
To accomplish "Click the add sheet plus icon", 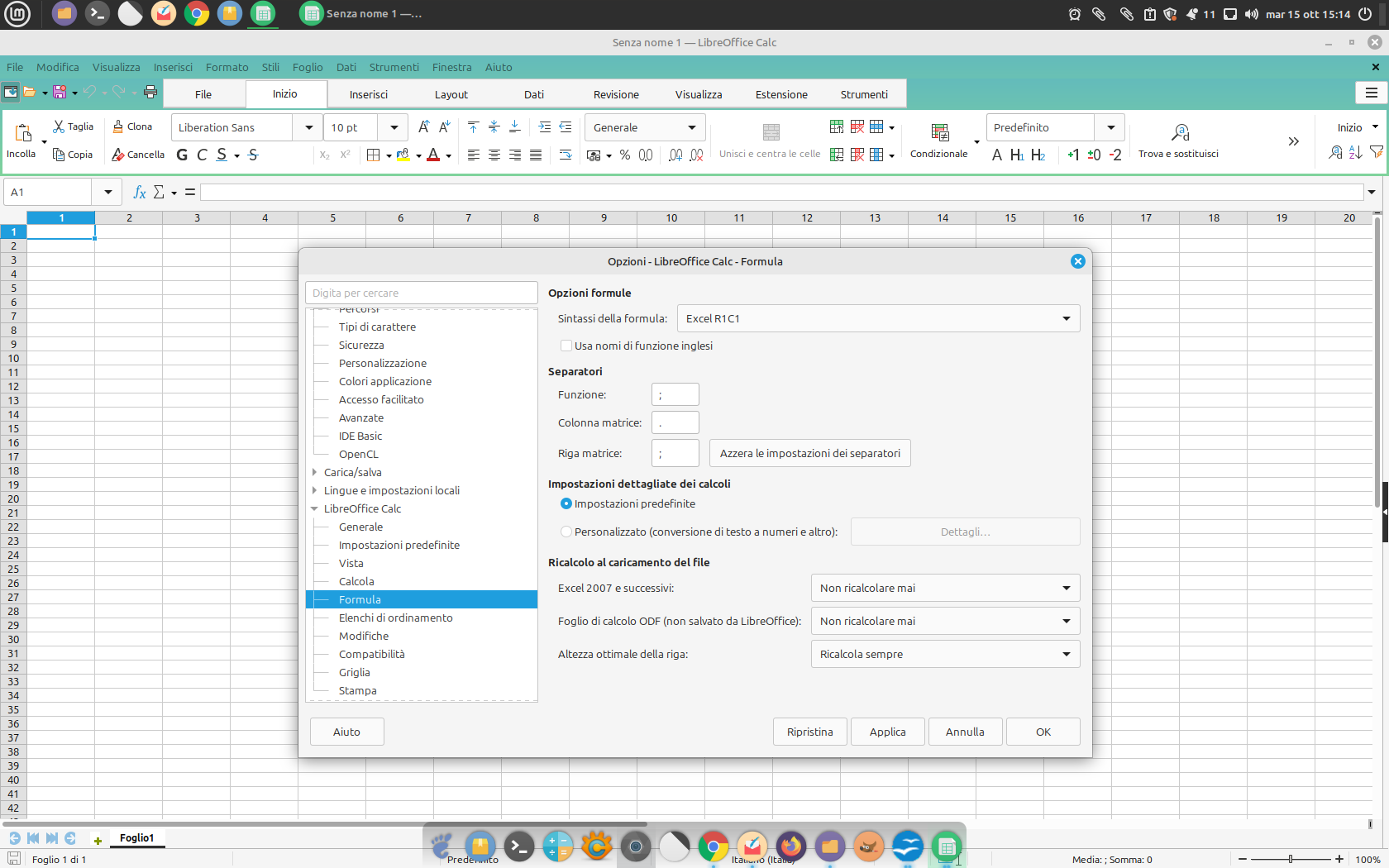I will (x=98, y=840).
